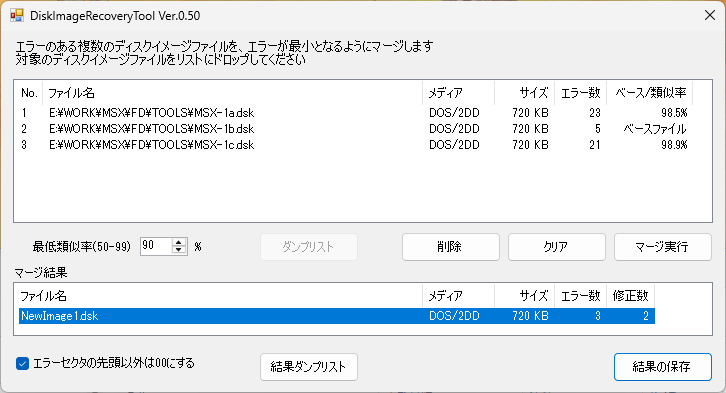
Task: Increase 最低類似率 with the up spinner arrow
Action: click(x=179, y=243)
